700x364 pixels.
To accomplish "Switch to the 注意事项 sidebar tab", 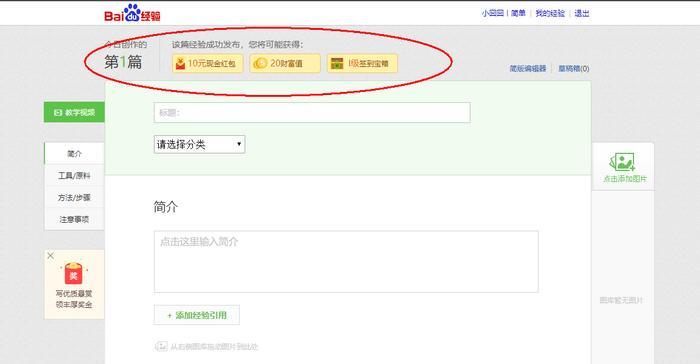I will [x=74, y=219].
